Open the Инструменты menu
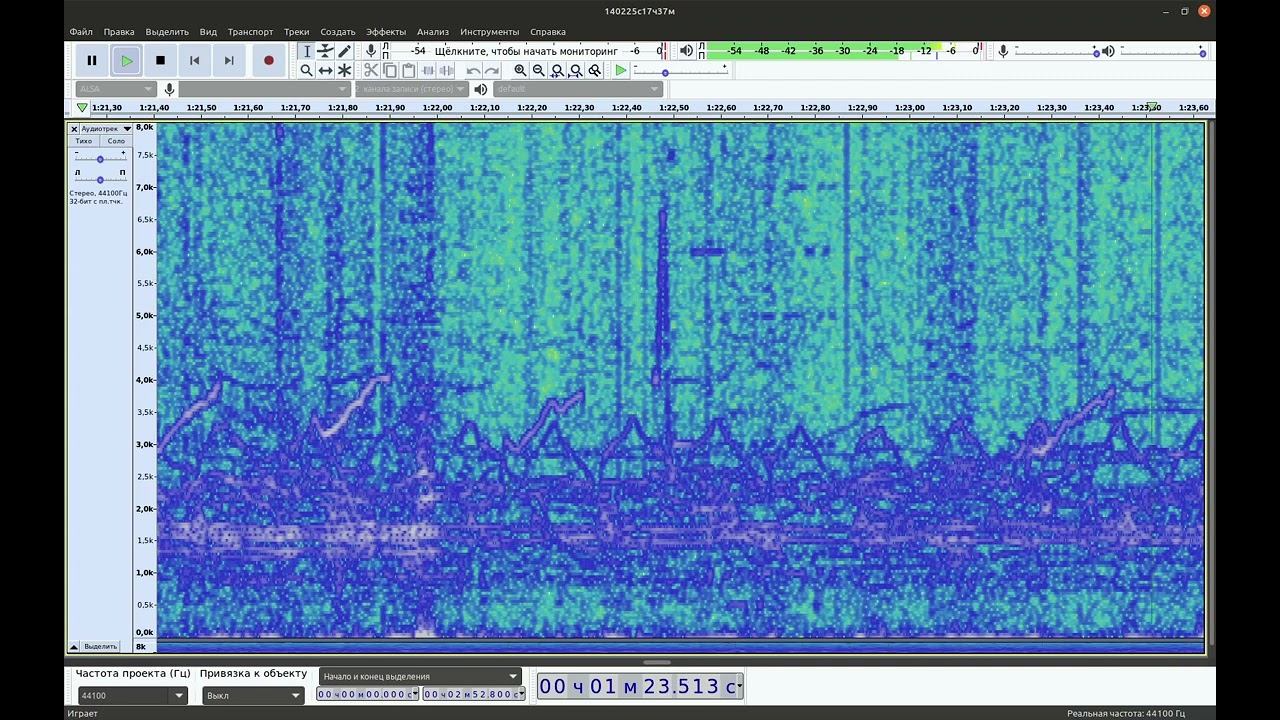 click(490, 32)
